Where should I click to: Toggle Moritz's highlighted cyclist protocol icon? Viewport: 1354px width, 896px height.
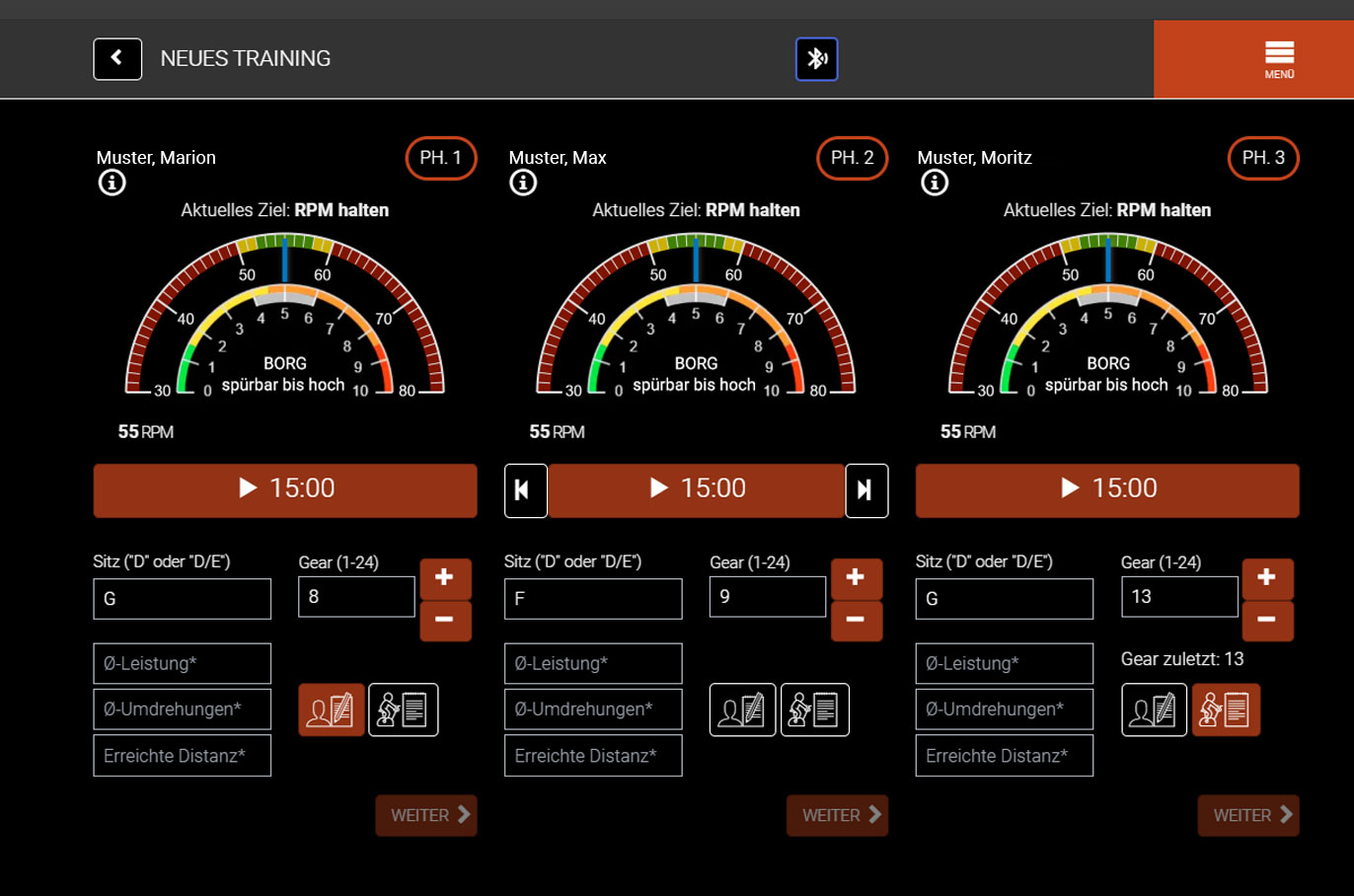(x=1226, y=709)
